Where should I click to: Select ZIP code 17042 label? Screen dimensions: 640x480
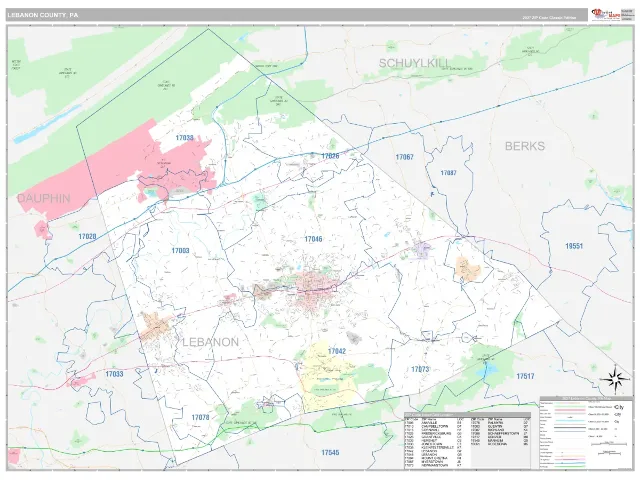coord(337,351)
